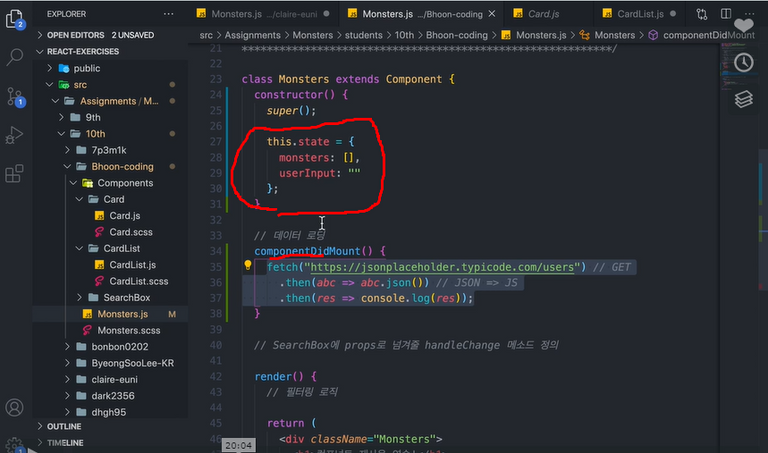Collapse the Components folder

coord(110,183)
